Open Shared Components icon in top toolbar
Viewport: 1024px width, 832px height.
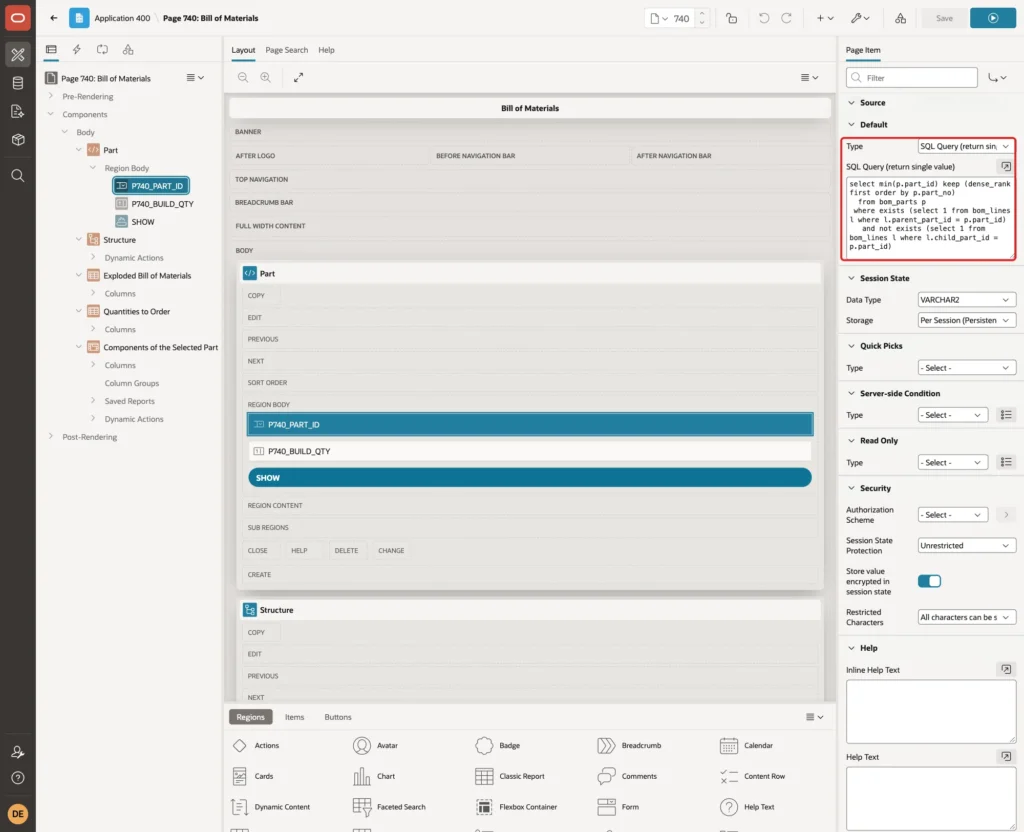(901, 18)
